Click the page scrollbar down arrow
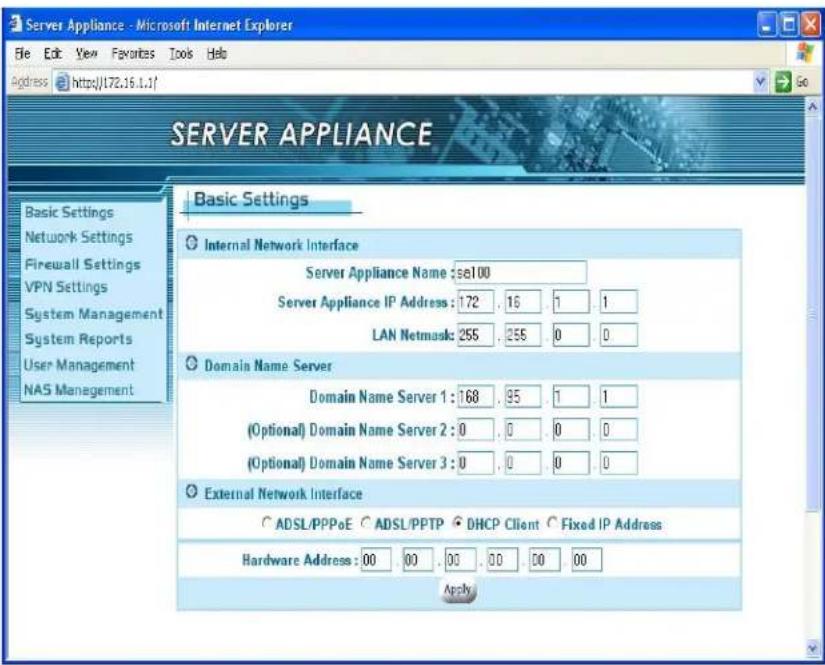825x665 pixels. (x=813, y=648)
